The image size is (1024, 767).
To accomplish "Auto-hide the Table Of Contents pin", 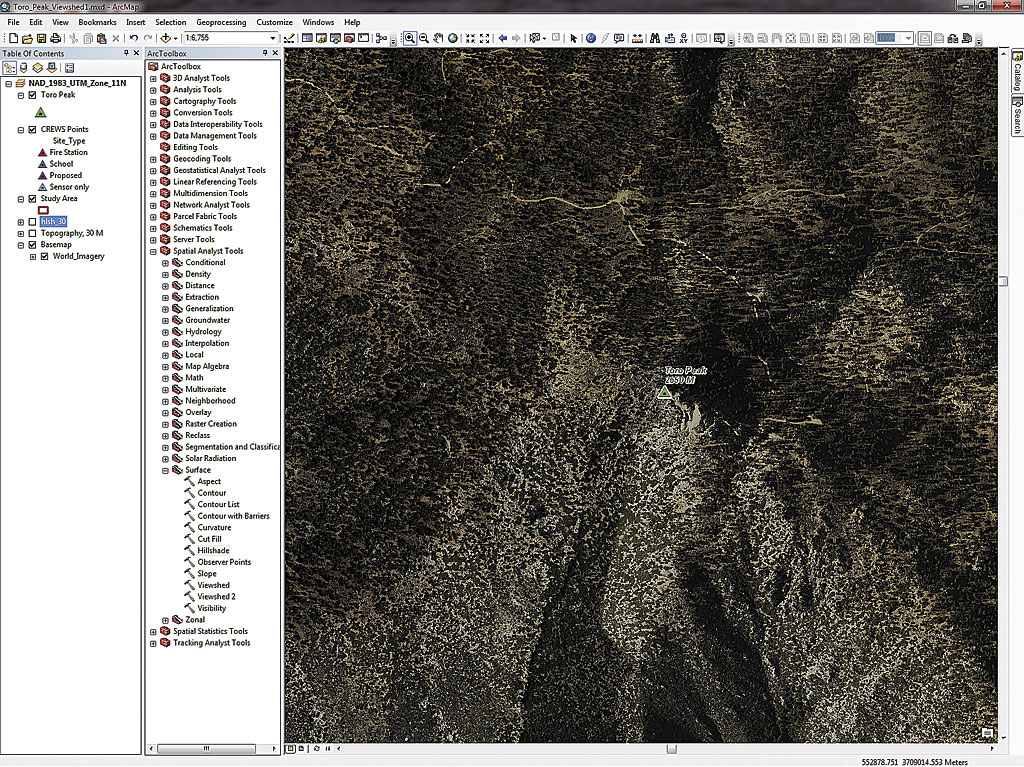I will (126, 53).
